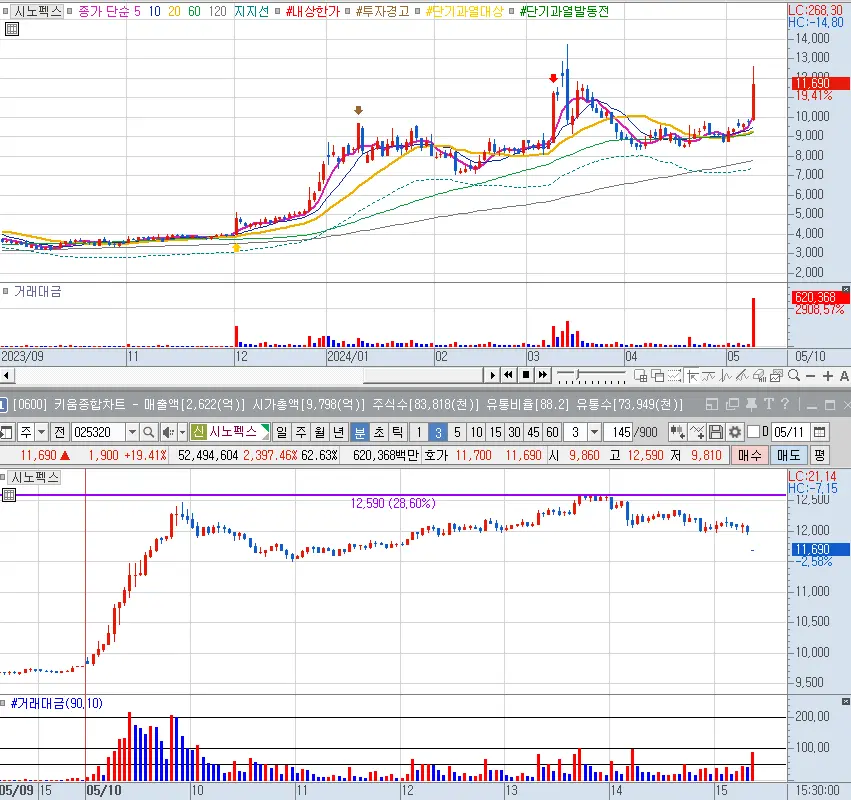The height and width of the screenshot is (800, 851).
Task: Open the calendar picker icon
Action: [820, 433]
